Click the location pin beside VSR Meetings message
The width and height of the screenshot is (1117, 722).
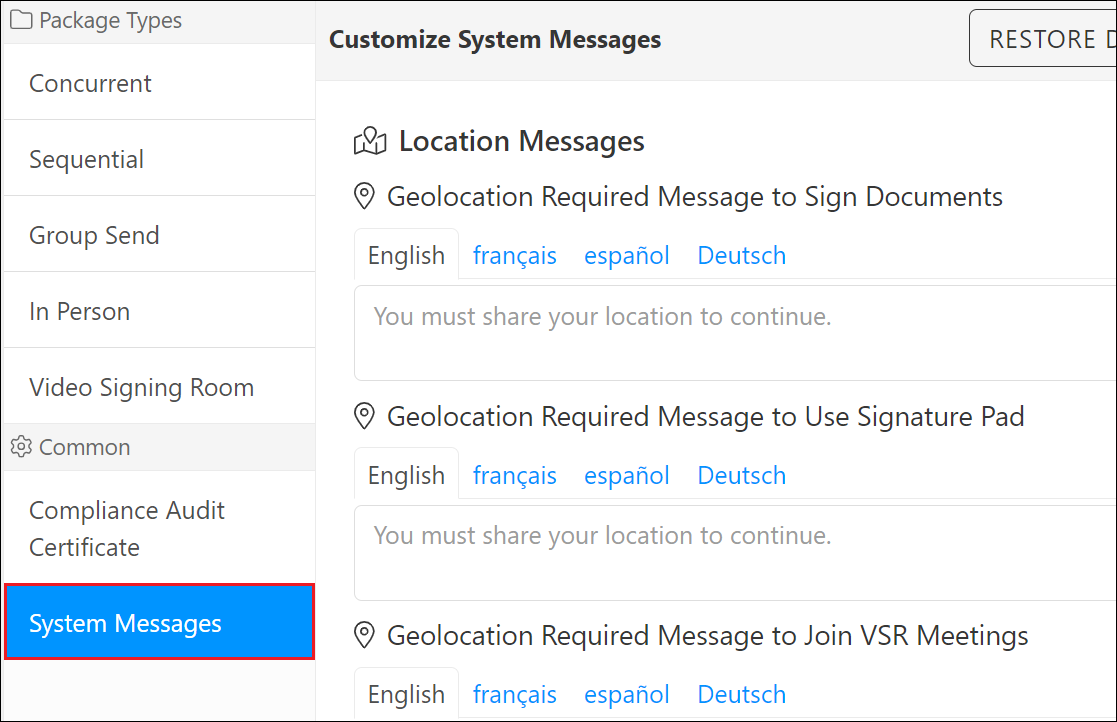point(364,635)
